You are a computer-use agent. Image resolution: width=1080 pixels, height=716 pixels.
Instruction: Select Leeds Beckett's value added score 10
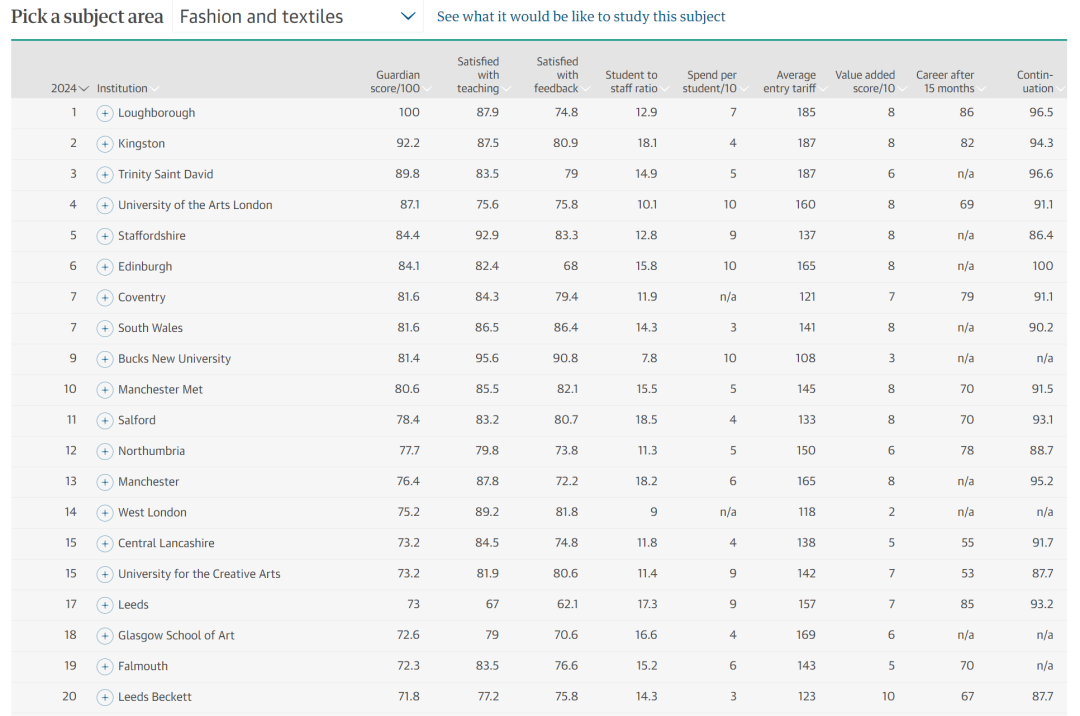point(889,696)
